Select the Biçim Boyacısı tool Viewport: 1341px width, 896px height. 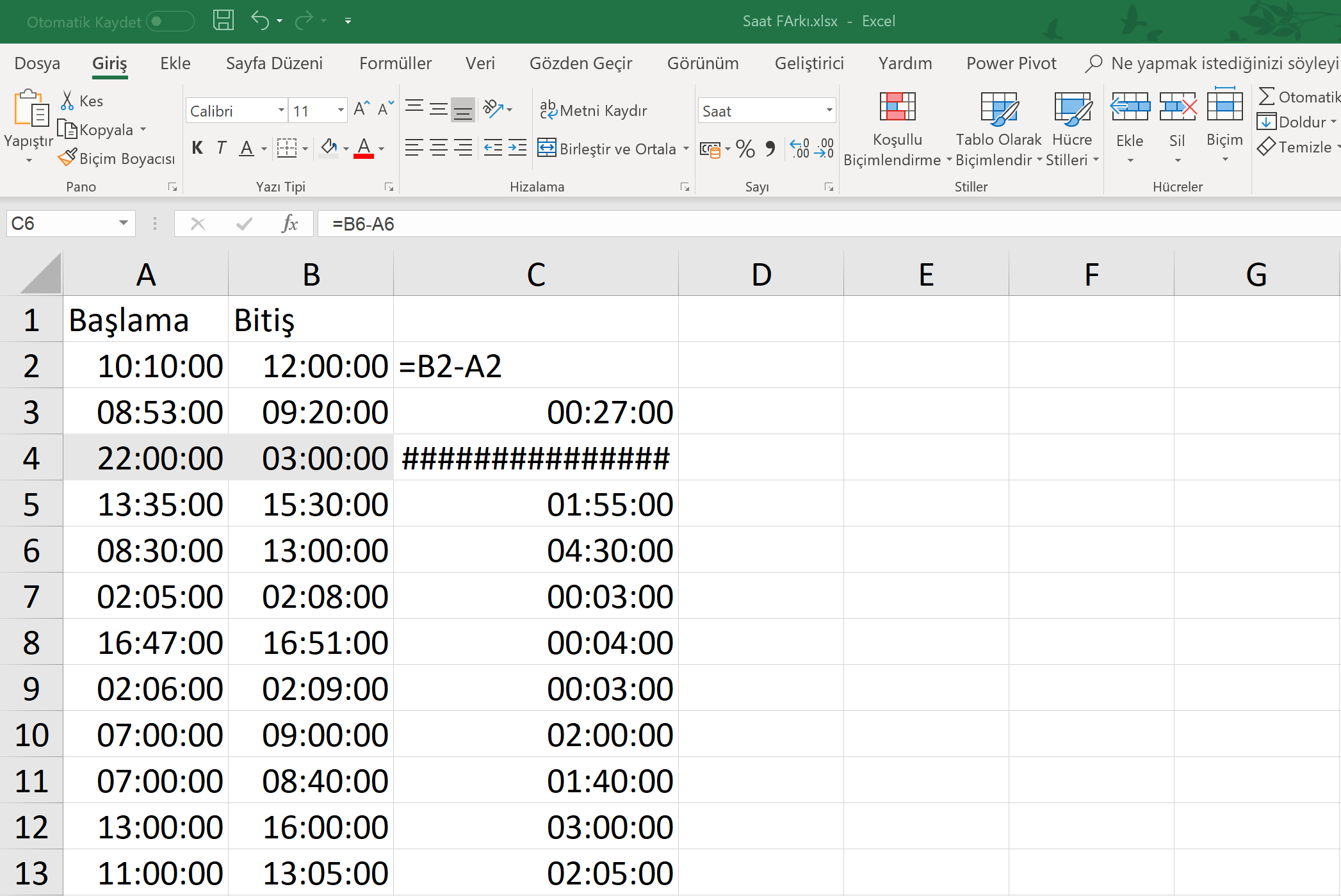coord(116,157)
